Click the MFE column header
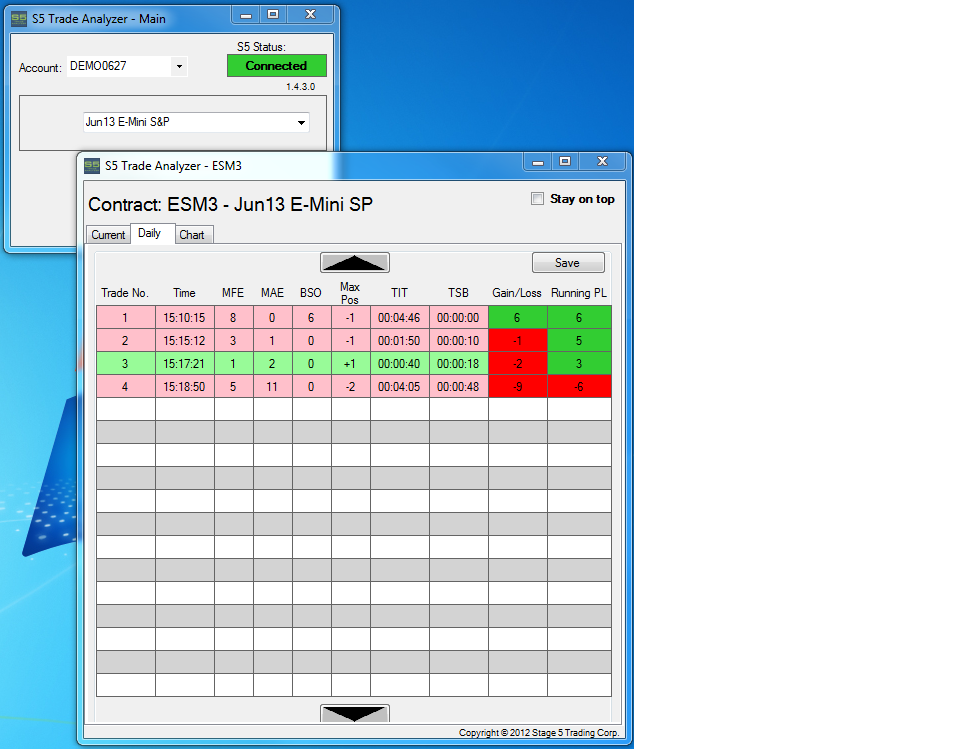 coord(233,293)
